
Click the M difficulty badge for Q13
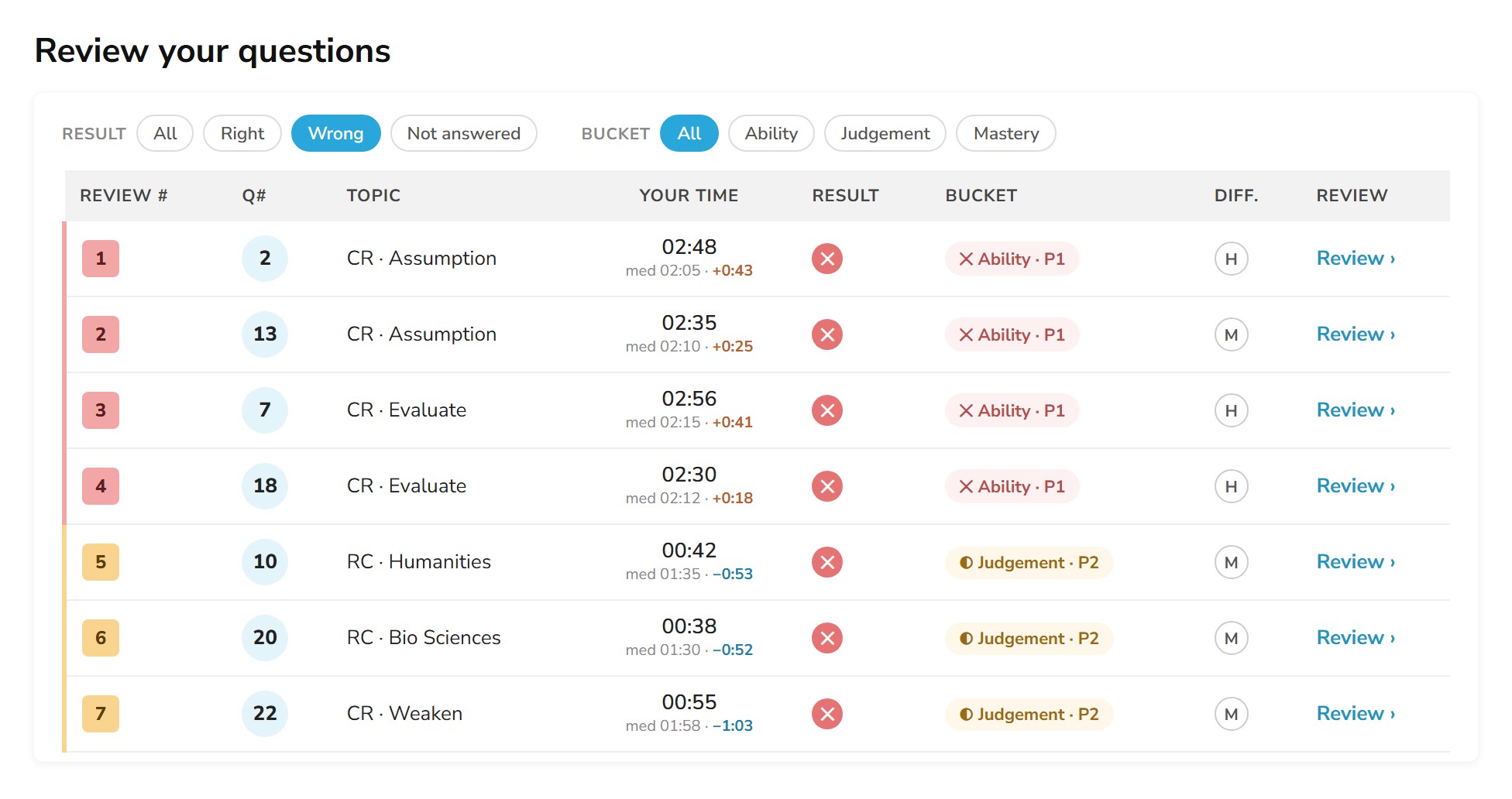pos(1231,334)
